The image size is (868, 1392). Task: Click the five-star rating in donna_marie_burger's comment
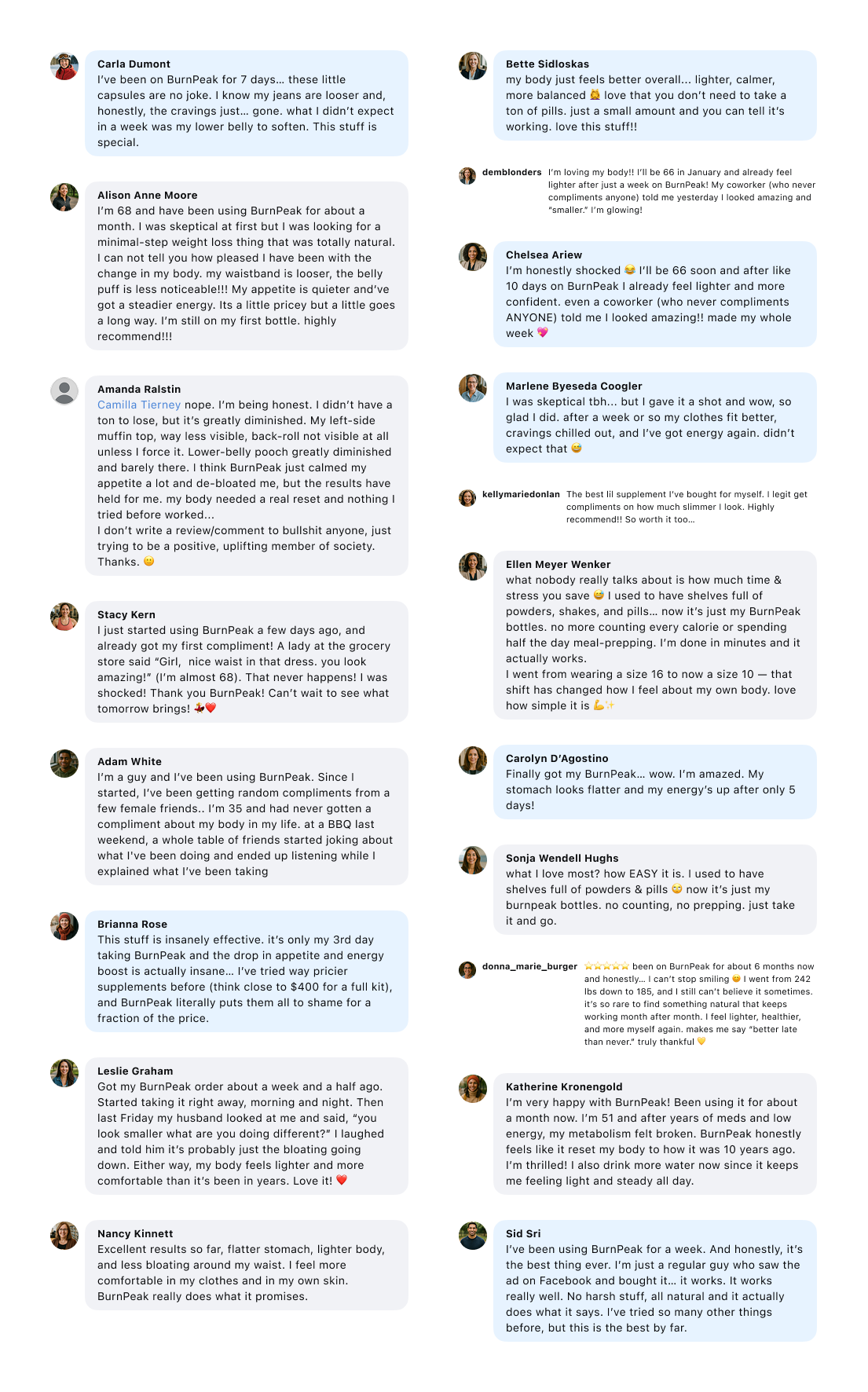[x=606, y=966]
